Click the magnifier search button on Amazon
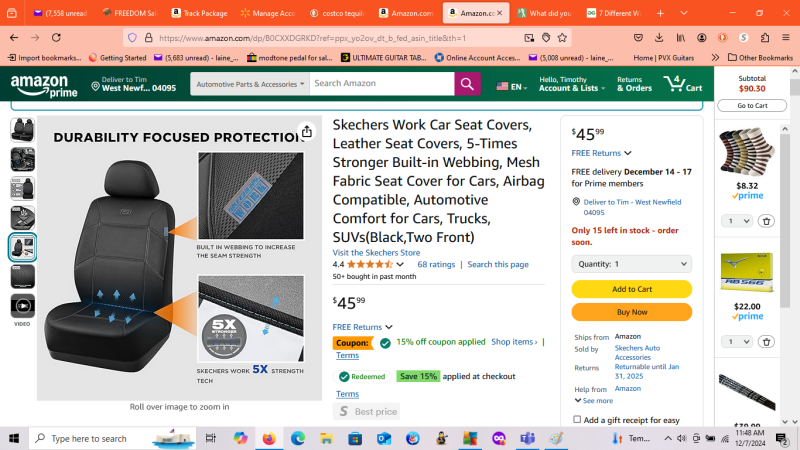This screenshot has width=800, height=450. (467, 84)
